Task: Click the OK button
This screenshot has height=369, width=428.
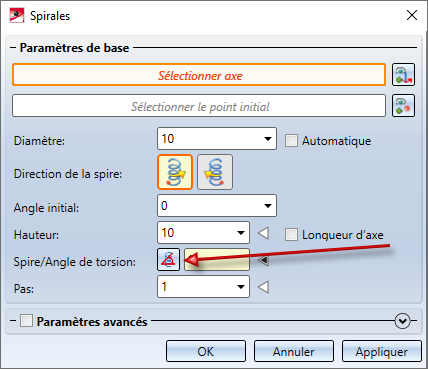Action: (x=206, y=351)
